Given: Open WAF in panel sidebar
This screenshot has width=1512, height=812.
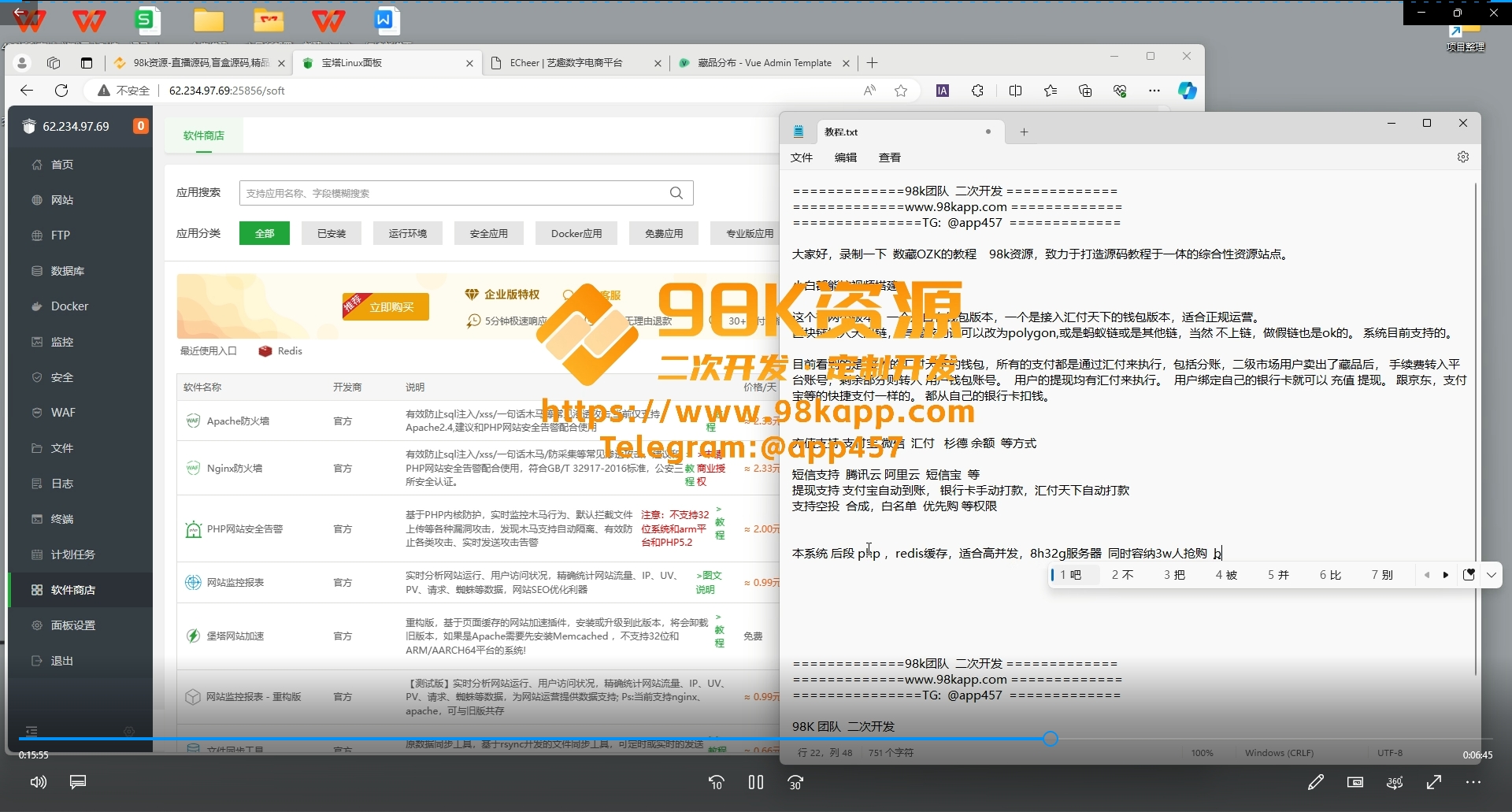Looking at the screenshot, I should tap(80, 413).
